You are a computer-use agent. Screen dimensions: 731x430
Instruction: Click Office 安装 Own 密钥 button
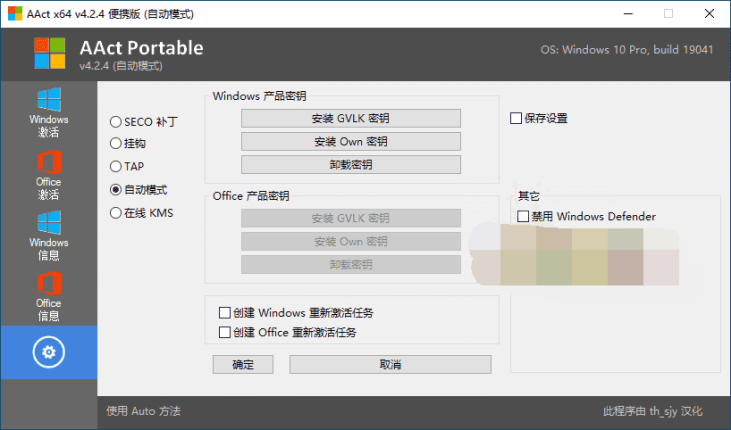click(351, 242)
